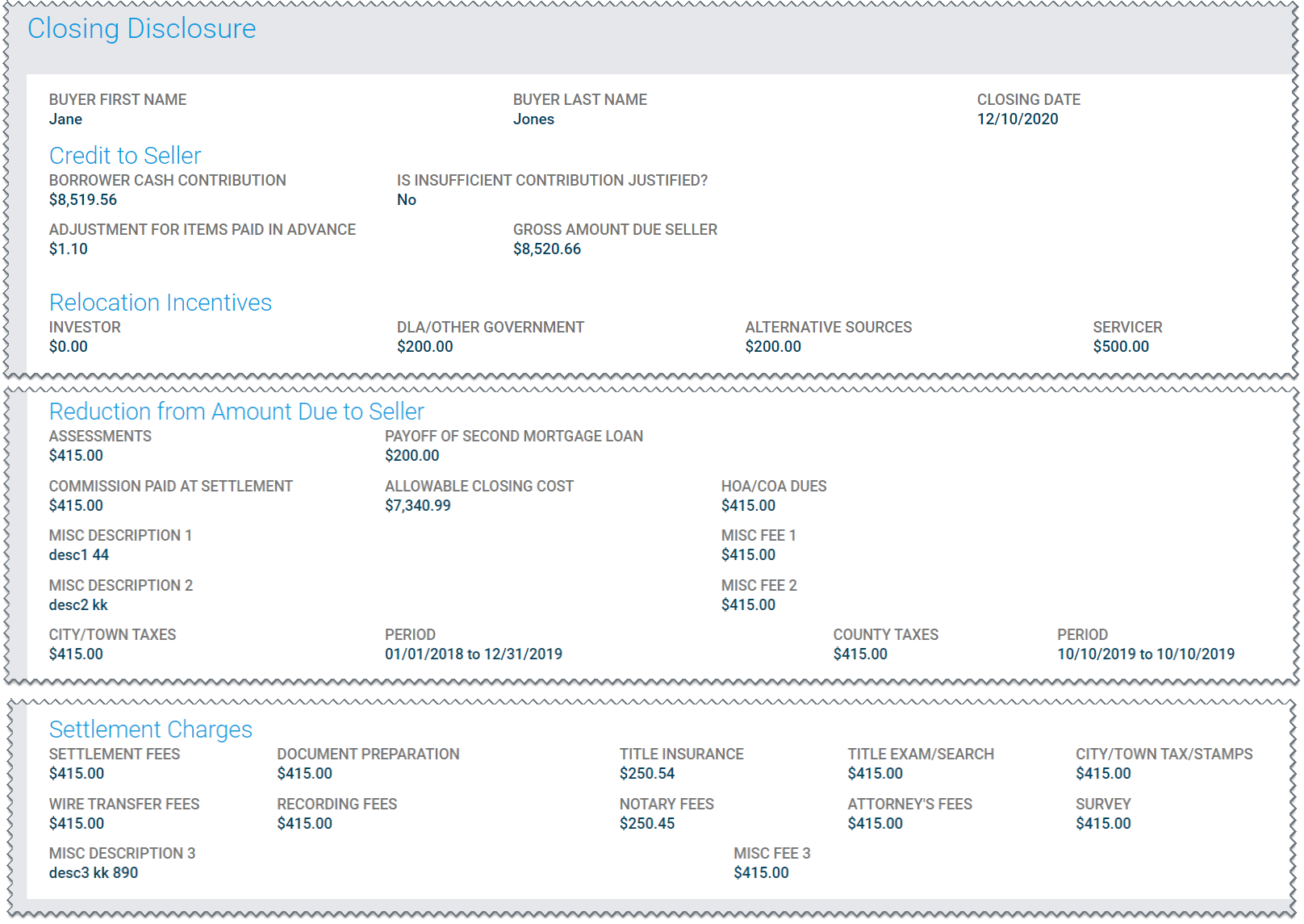Click the Closing Disclosure page title
The width and height of the screenshot is (1304, 924).
tap(141, 29)
